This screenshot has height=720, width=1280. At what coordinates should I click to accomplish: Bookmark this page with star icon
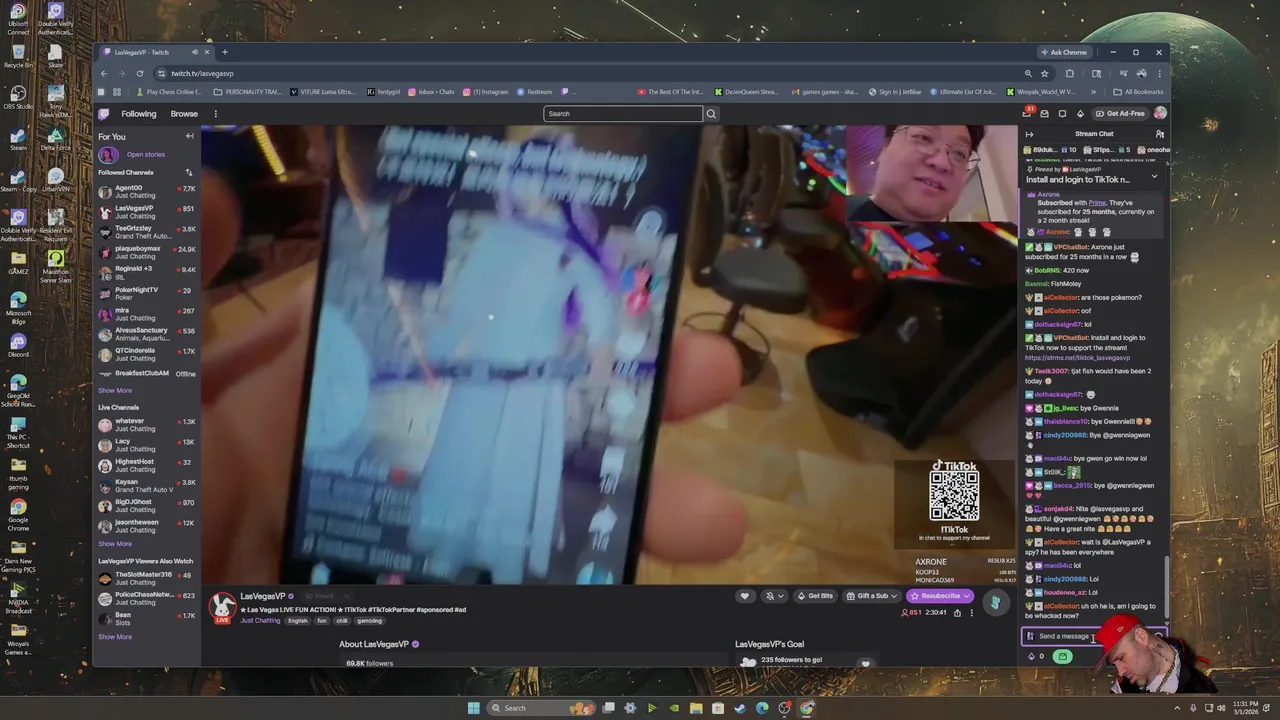(1044, 73)
